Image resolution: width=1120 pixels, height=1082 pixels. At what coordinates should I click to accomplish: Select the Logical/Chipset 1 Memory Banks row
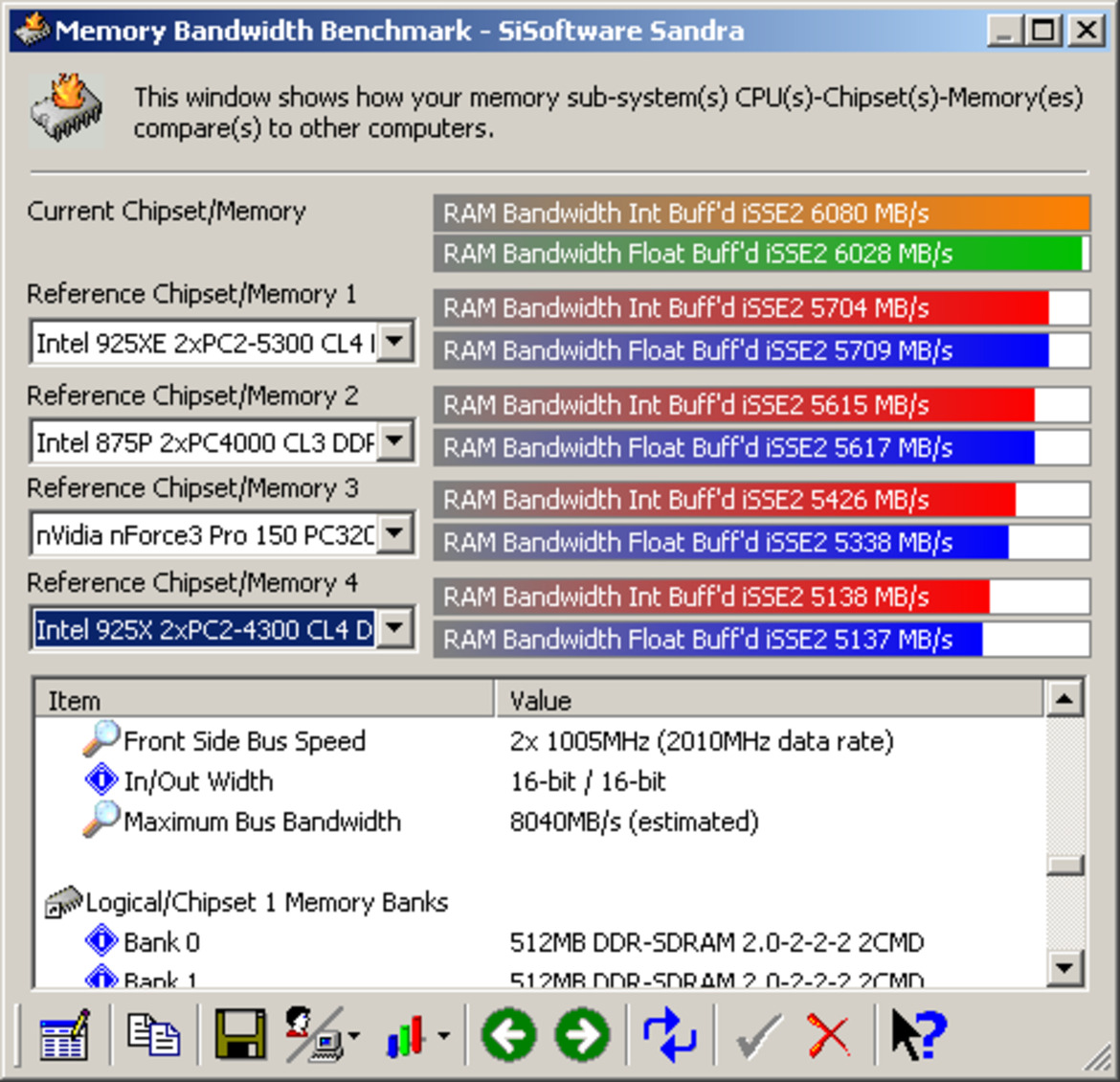[x=539, y=902]
